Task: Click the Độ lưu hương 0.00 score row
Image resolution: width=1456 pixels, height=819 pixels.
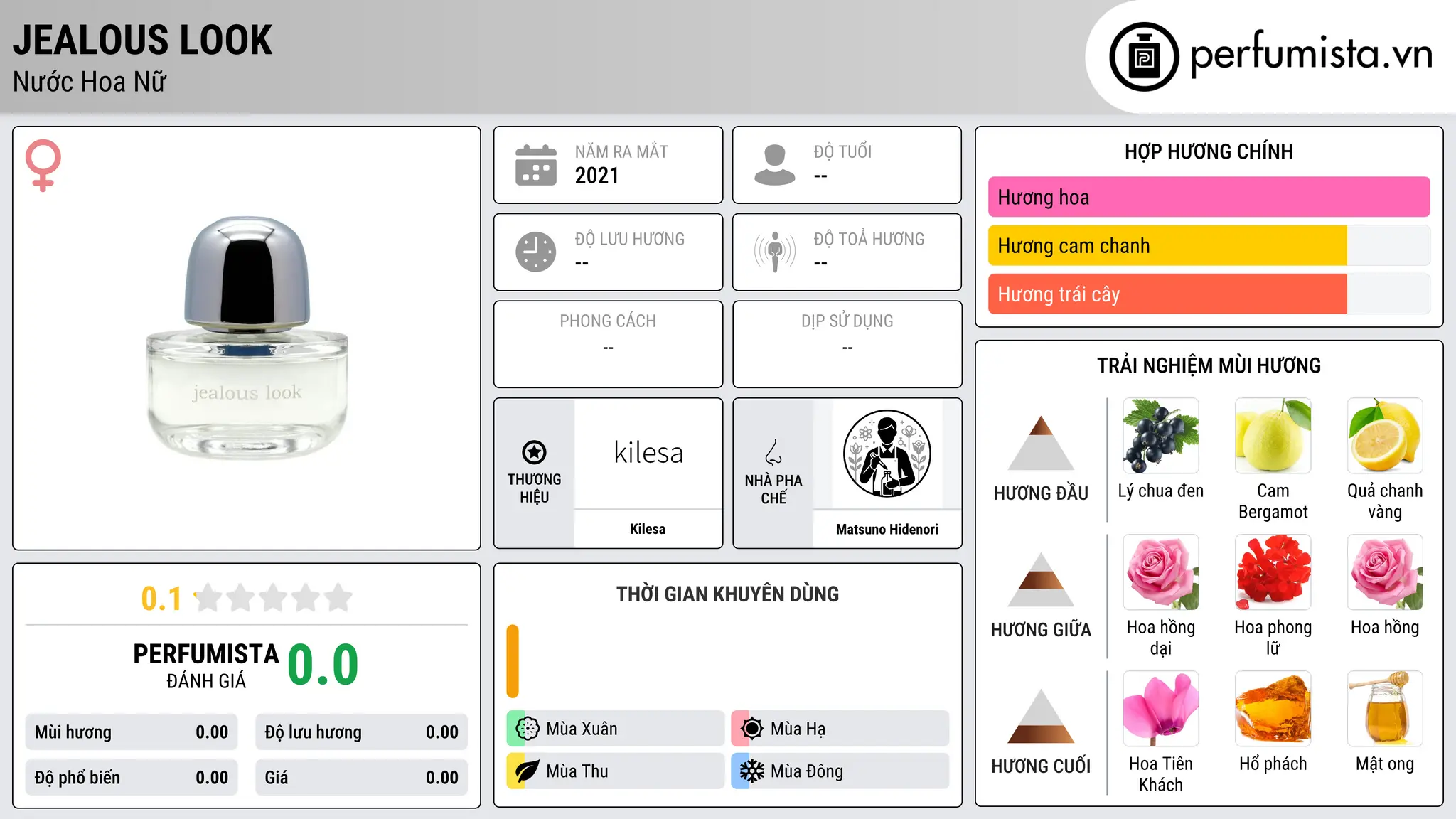Action: click(x=361, y=732)
